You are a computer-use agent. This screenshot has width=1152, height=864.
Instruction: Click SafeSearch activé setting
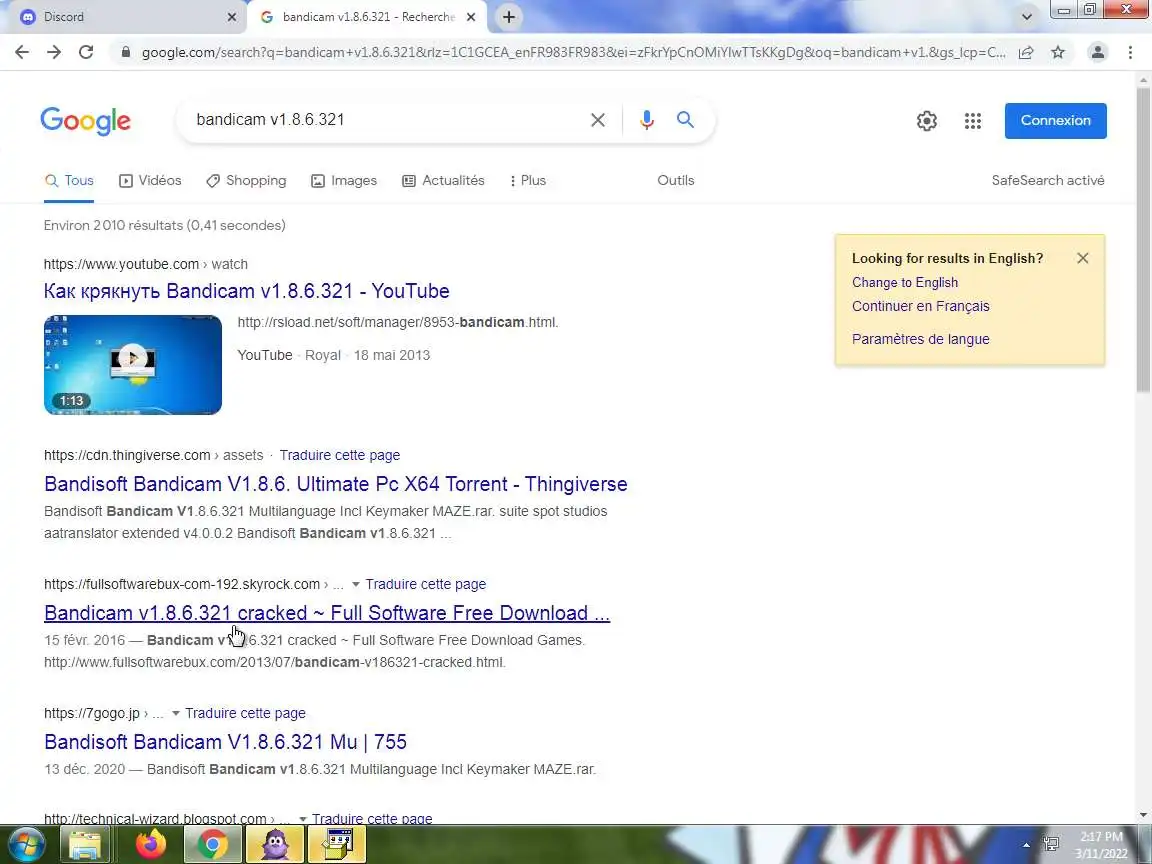click(1048, 181)
